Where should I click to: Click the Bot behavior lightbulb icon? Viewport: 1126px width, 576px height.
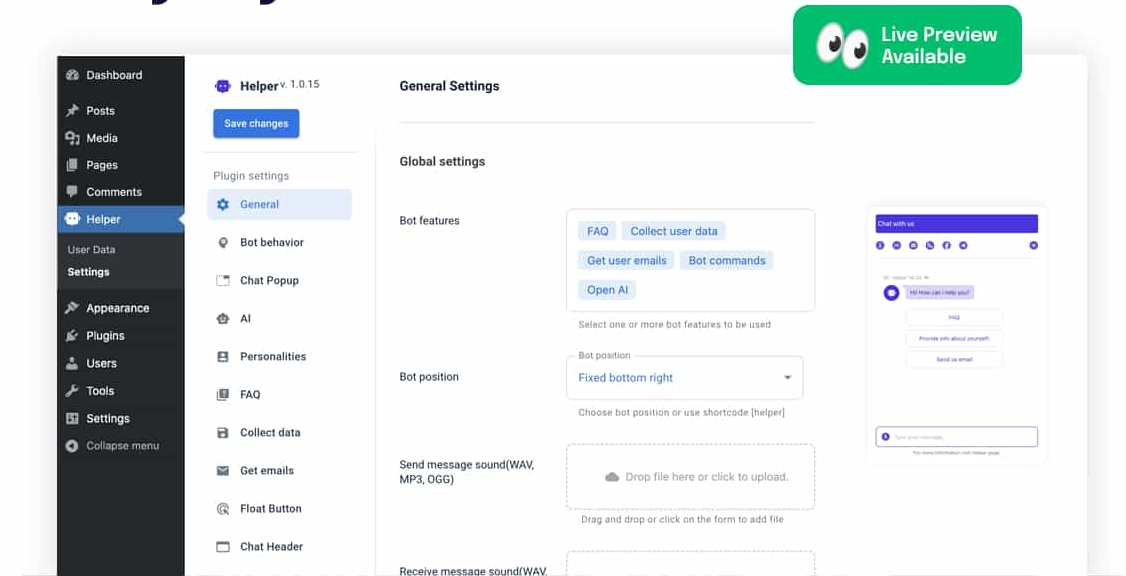click(x=223, y=243)
